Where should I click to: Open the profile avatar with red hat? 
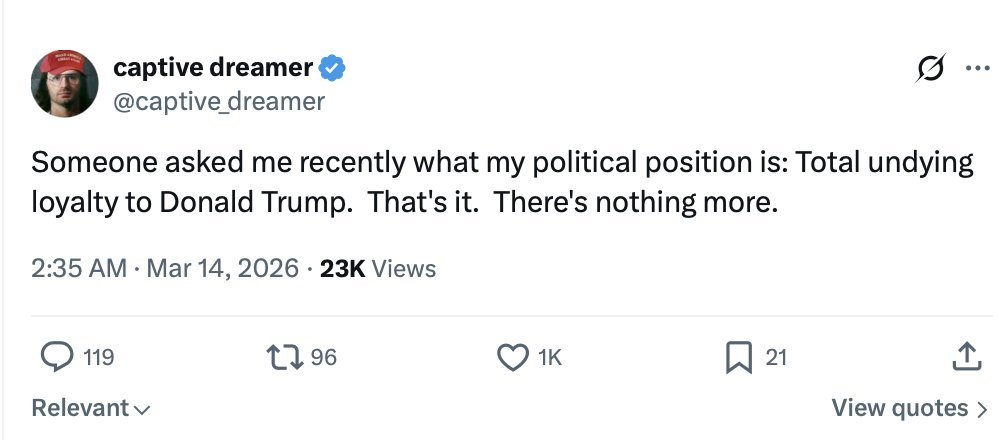[65, 83]
